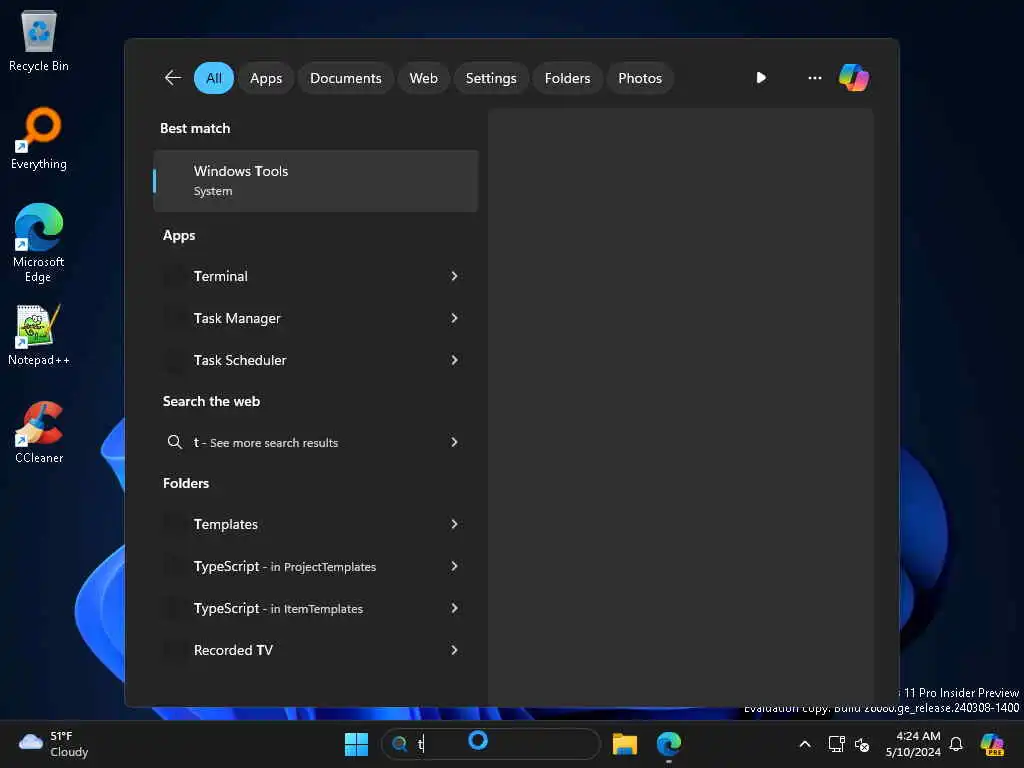Open Windows Tools best match result
Viewport: 1024px width, 768px height.
click(315, 181)
